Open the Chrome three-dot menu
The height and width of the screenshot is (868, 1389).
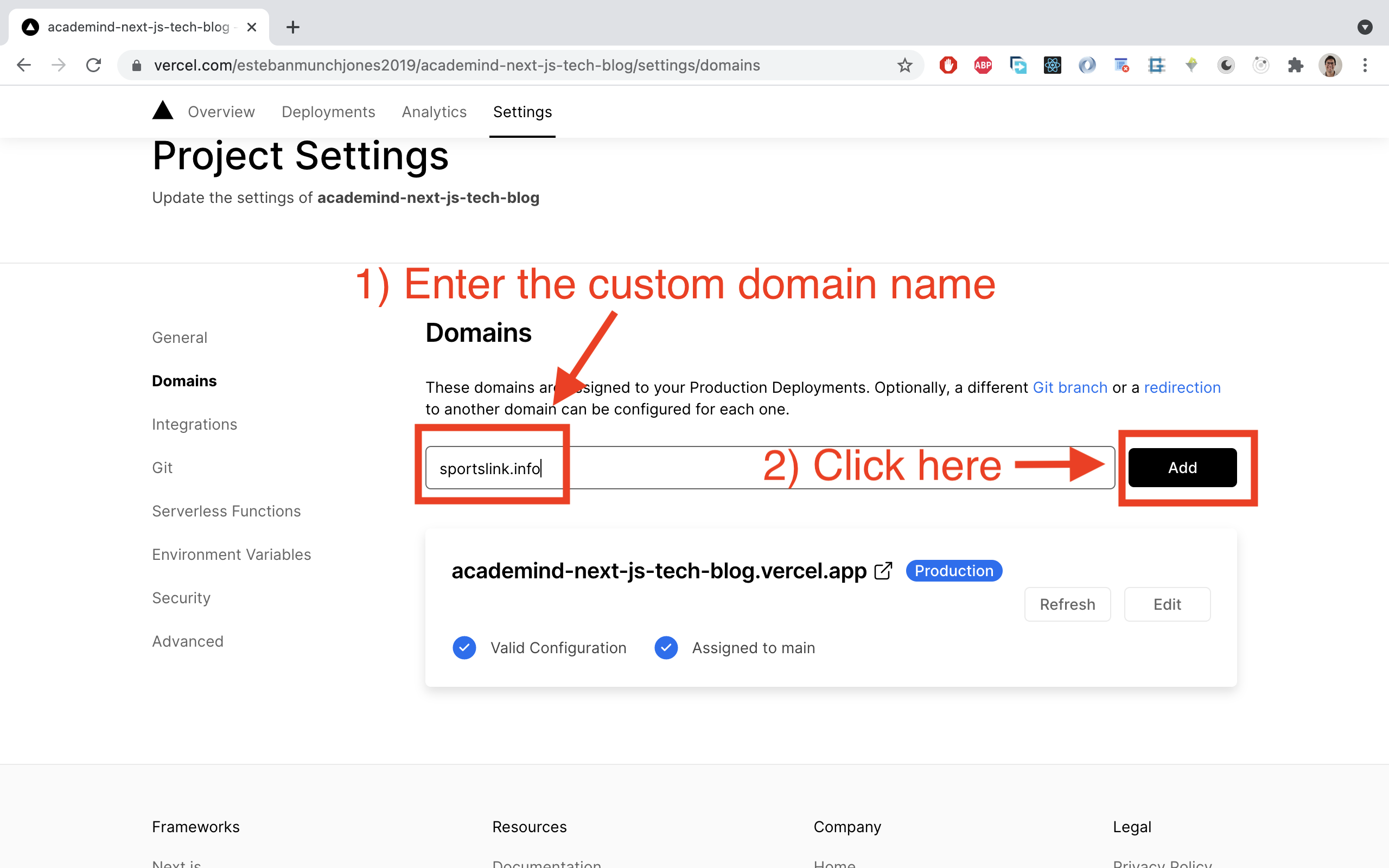[x=1365, y=65]
